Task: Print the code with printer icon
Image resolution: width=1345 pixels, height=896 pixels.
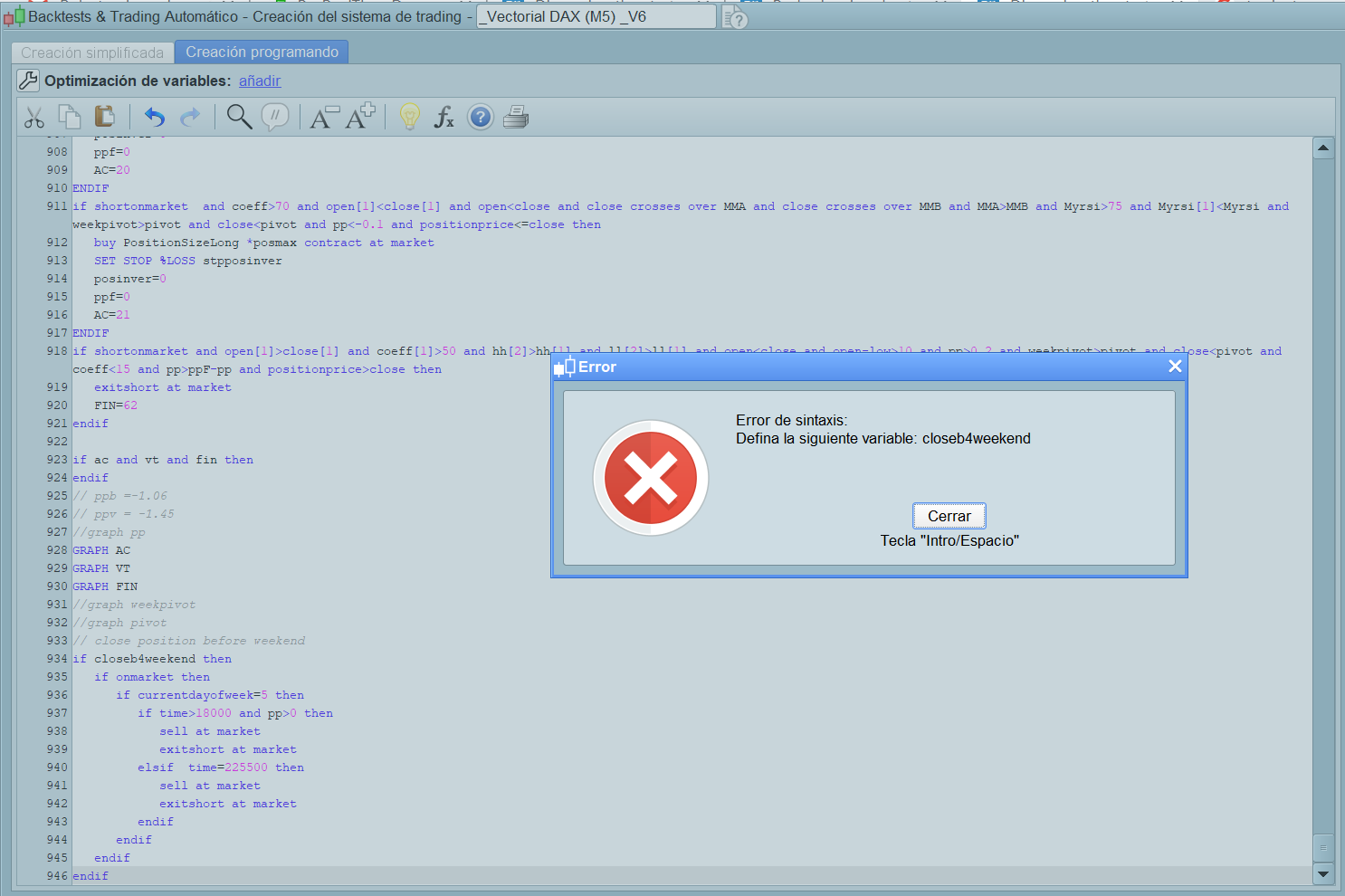Action: [516, 117]
